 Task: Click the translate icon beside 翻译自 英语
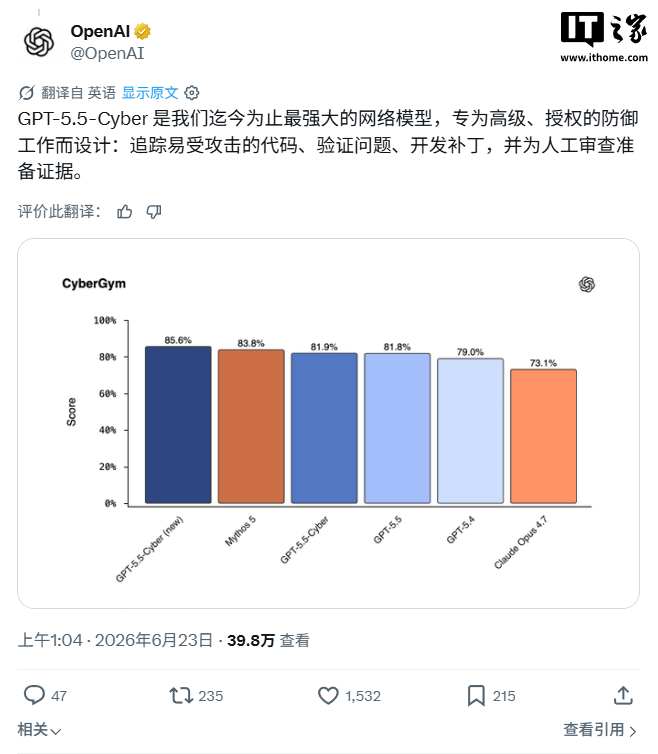click(26, 93)
